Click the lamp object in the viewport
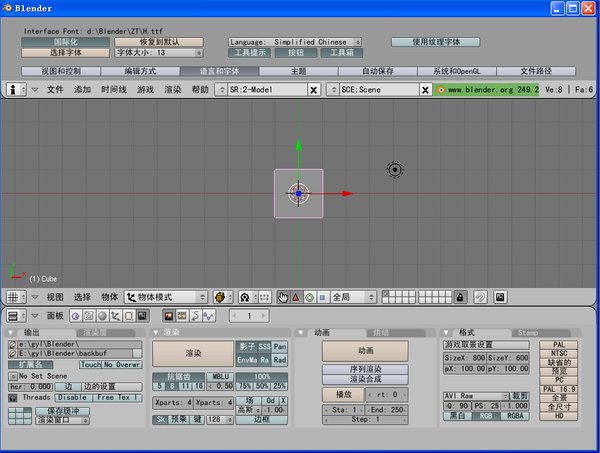This screenshot has width=600, height=453. point(396,170)
